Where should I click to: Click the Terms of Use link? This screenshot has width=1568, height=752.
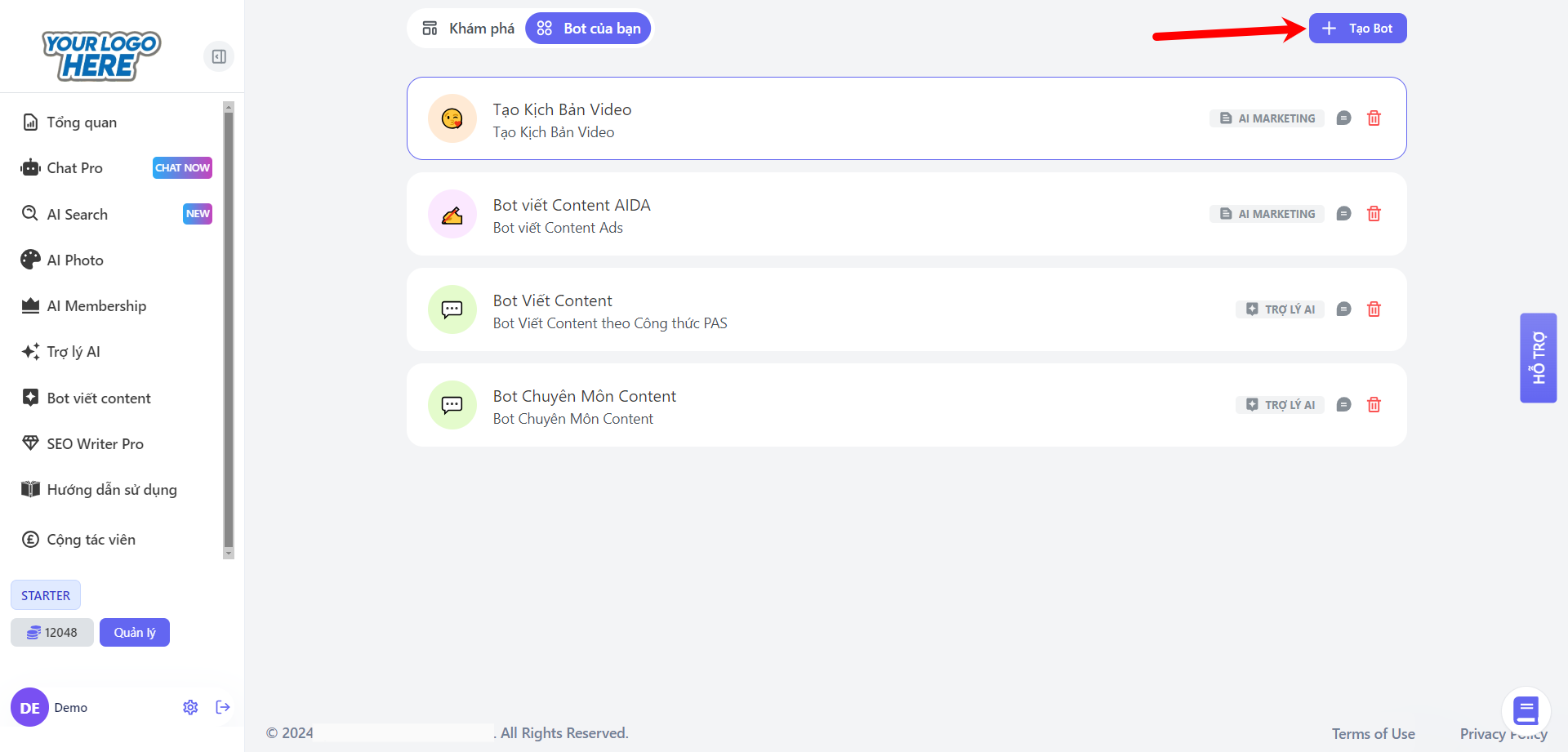point(1373,733)
